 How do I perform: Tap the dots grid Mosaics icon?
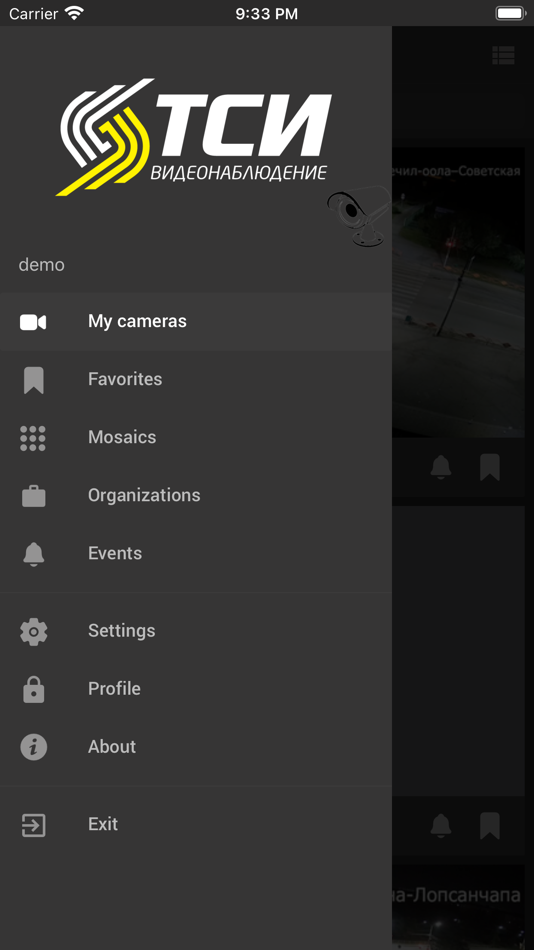pyautogui.click(x=33, y=438)
